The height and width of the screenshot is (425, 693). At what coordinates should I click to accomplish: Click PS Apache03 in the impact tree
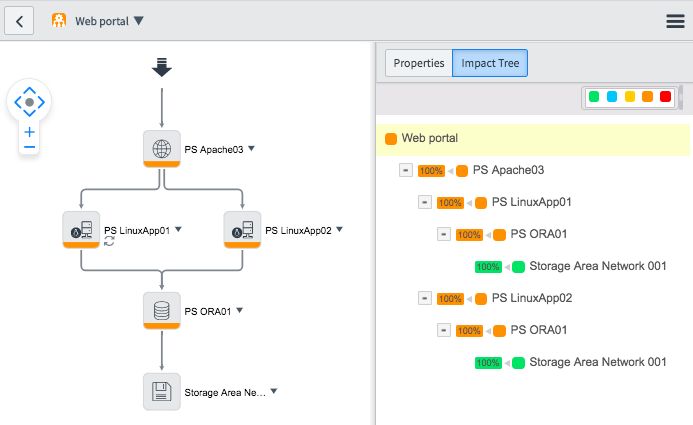point(508,170)
